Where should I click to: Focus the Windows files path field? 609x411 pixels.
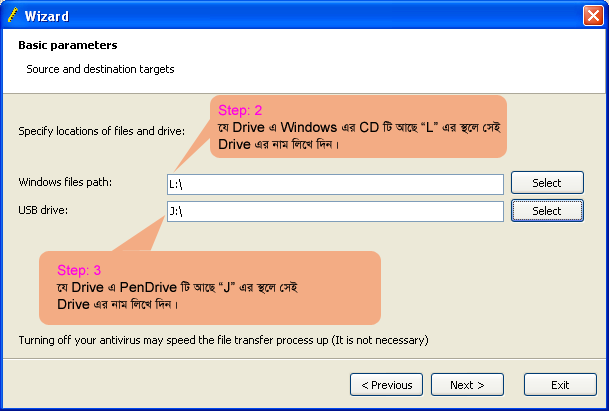[335, 184]
